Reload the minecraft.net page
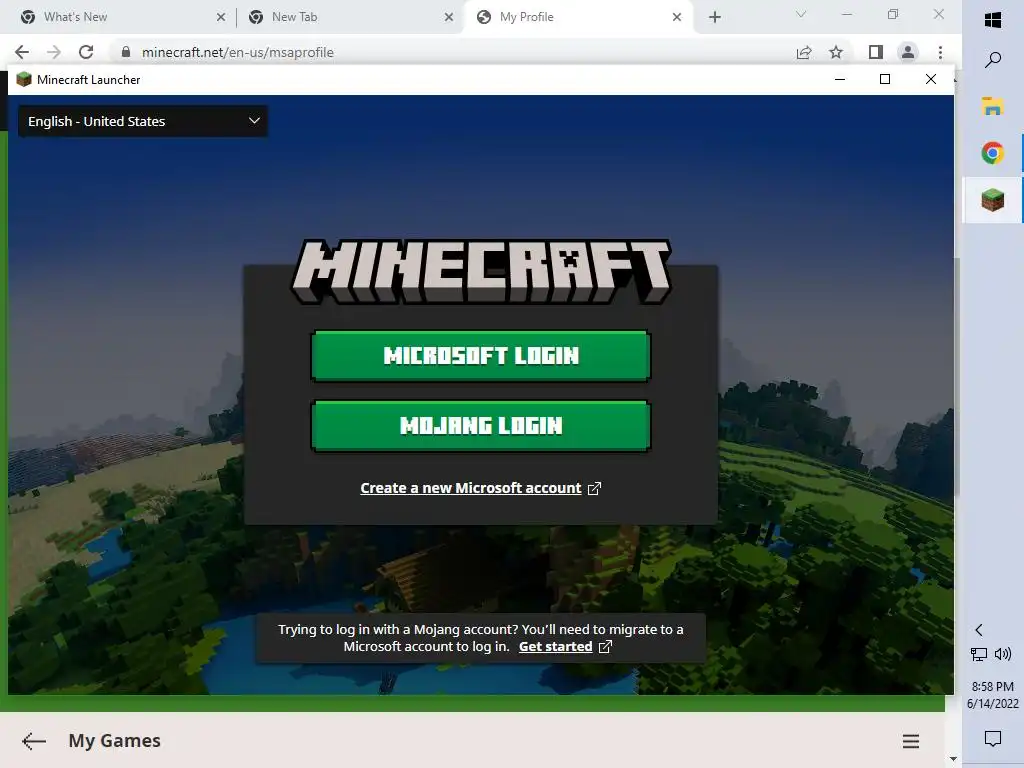Image resolution: width=1024 pixels, height=768 pixels. click(86, 52)
